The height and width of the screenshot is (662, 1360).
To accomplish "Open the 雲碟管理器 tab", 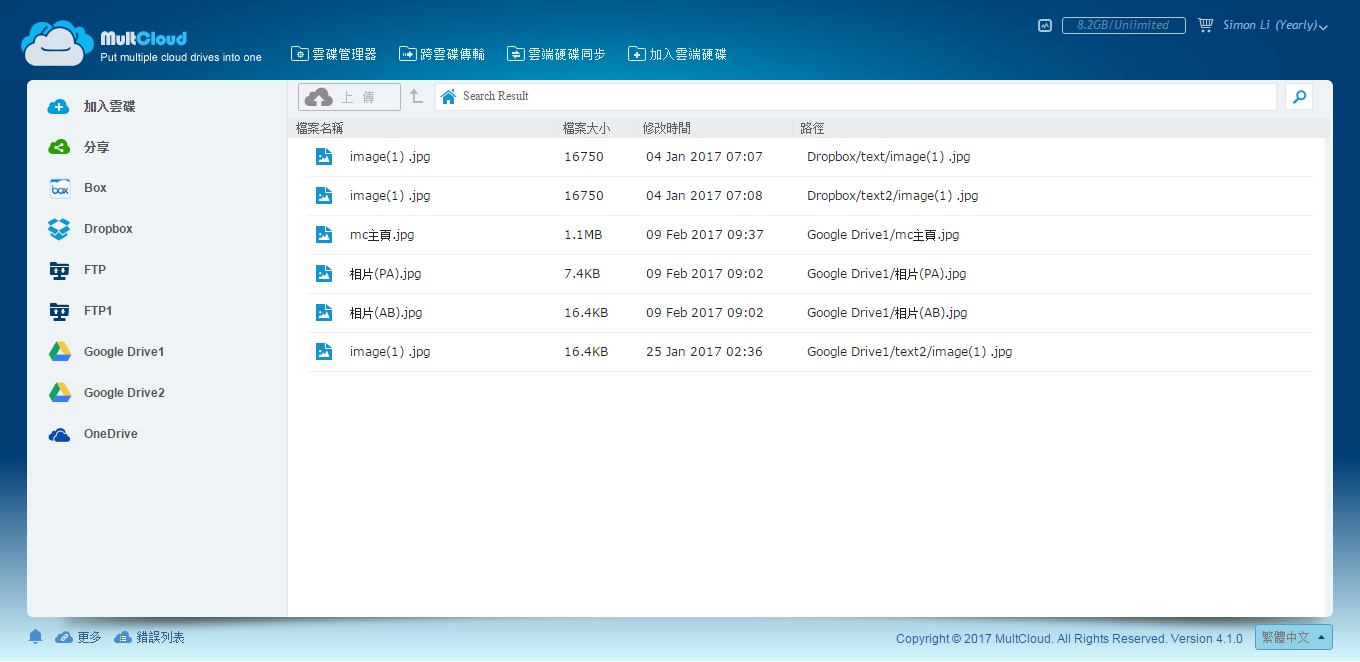I will pyautogui.click(x=333, y=54).
